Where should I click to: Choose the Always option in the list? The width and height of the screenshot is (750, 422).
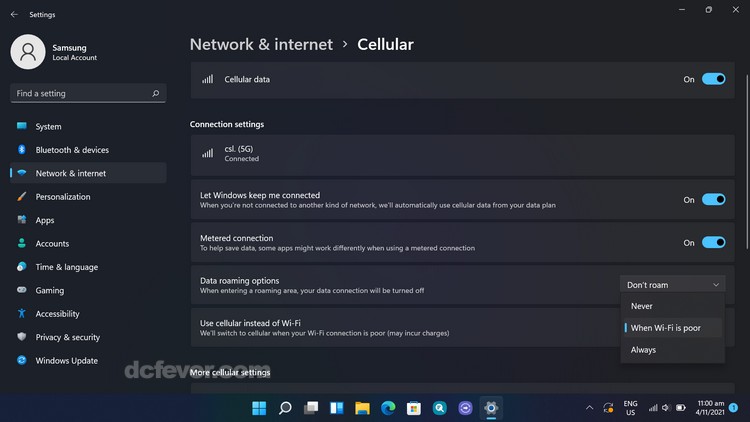pos(643,350)
